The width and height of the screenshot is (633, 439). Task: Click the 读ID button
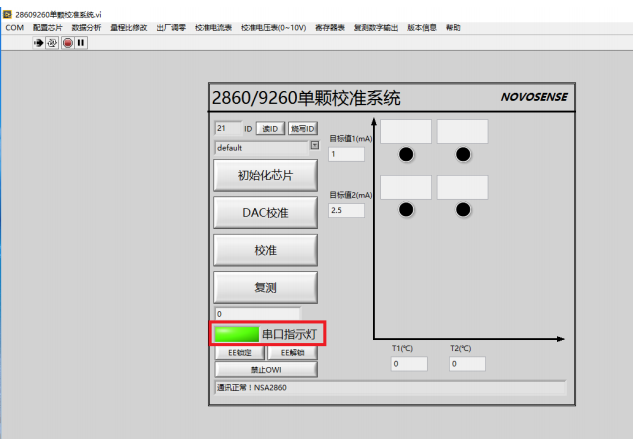coord(269,129)
